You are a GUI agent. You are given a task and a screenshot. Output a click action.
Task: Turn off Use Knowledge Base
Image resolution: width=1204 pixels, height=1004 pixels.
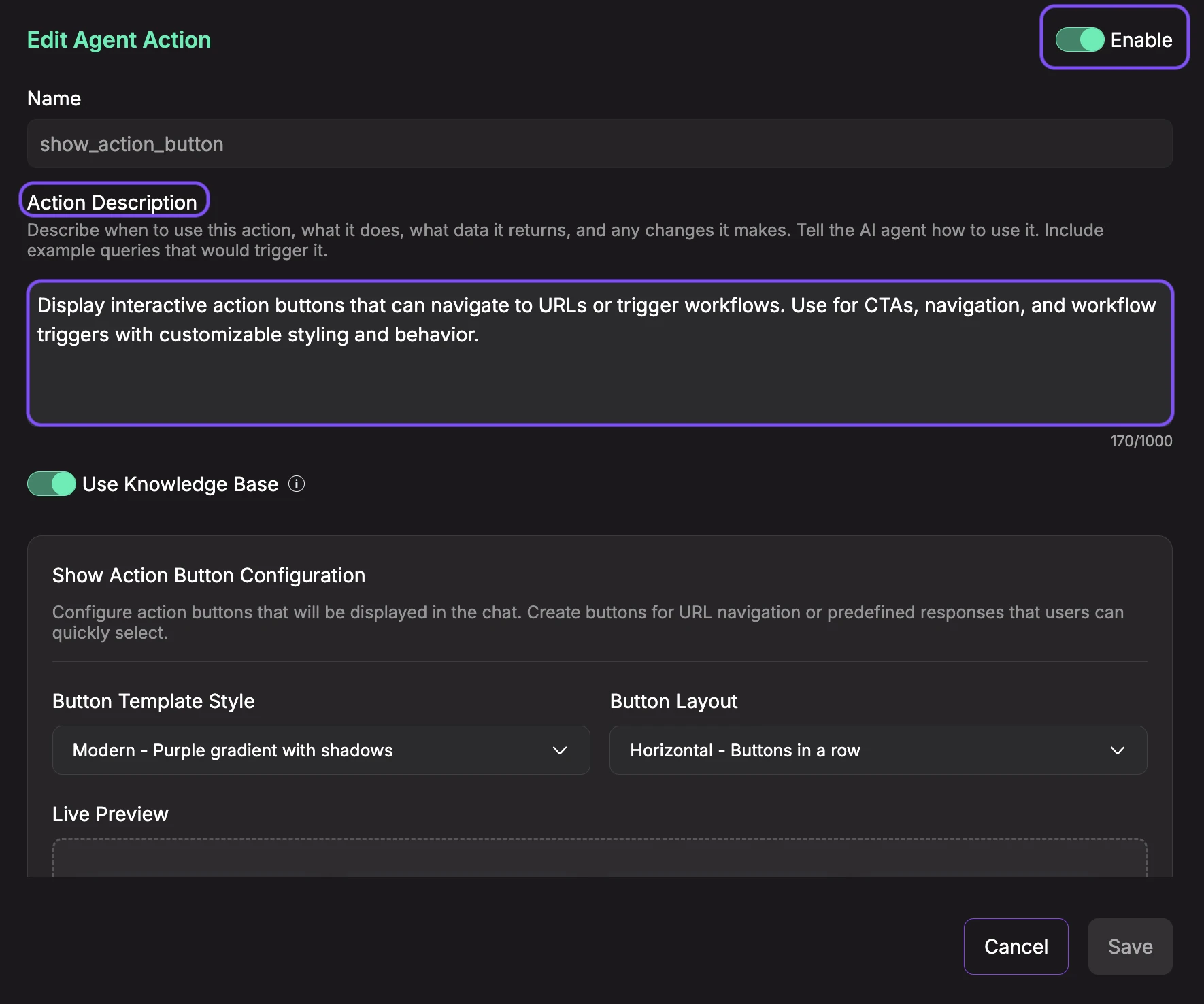click(x=50, y=484)
